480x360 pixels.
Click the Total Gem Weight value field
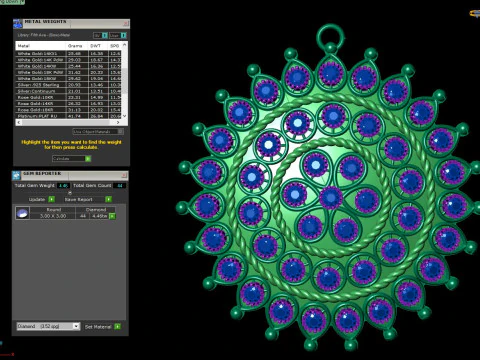click(63, 186)
